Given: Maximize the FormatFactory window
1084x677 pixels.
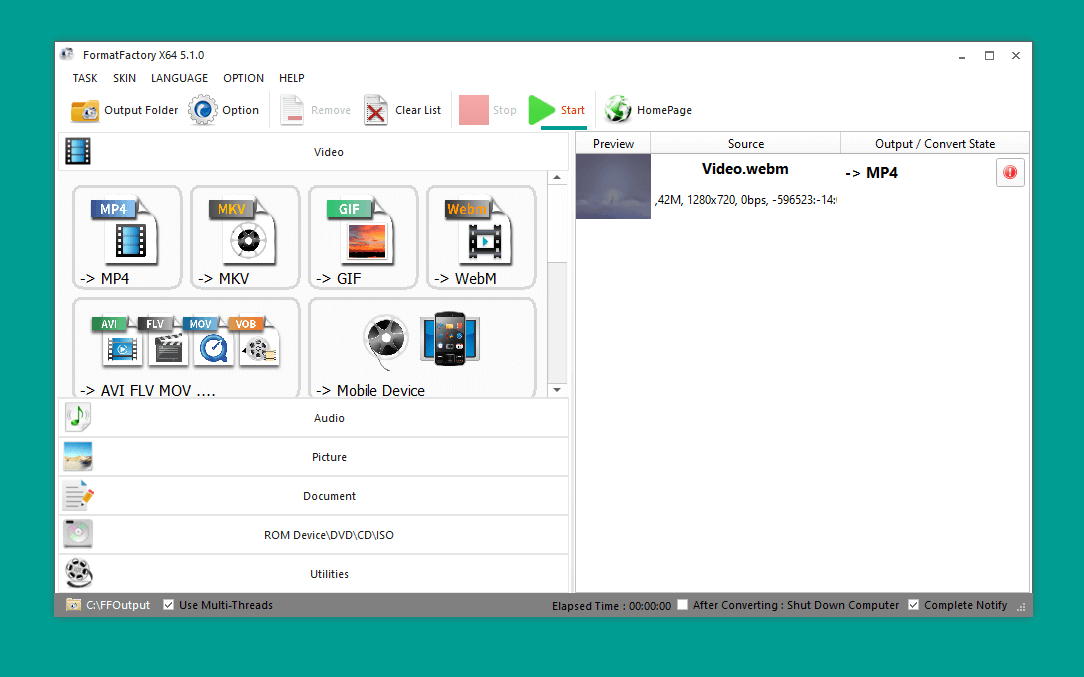Looking at the screenshot, I should point(989,55).
